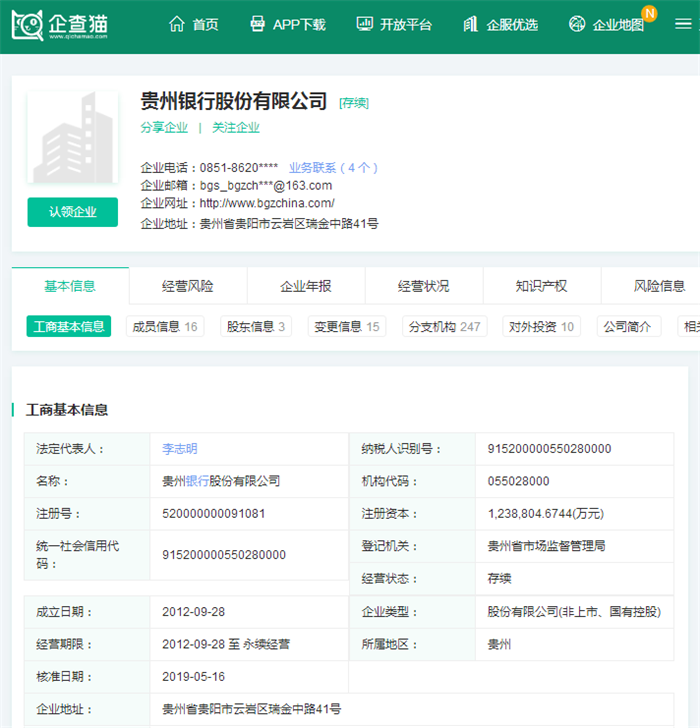700x728 pixels.
Task: Select 股东信息 3 sub-tab
Action: click(256, 326)
